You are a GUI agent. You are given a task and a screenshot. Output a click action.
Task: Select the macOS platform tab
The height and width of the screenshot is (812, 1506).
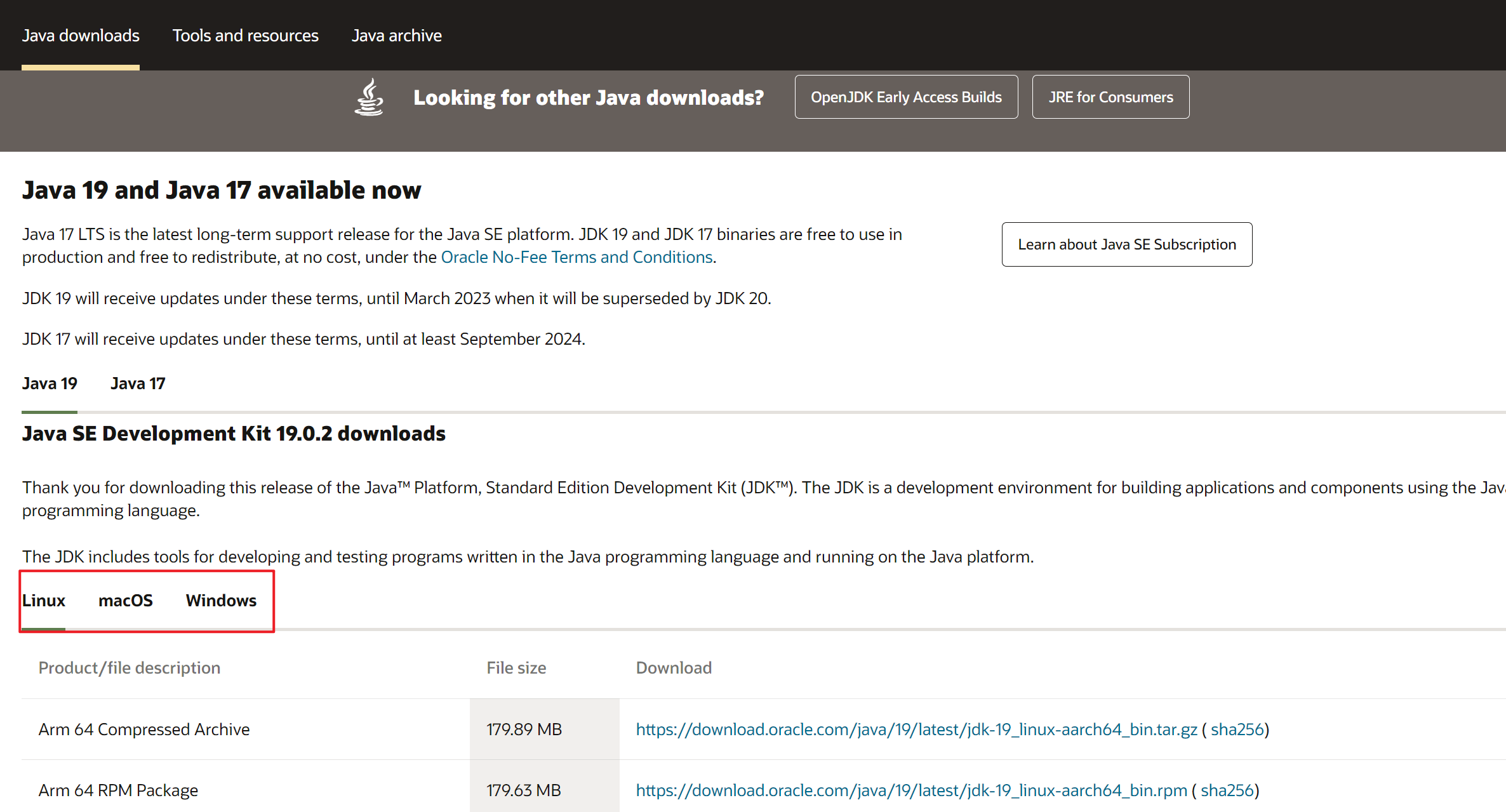click(126, 601)
